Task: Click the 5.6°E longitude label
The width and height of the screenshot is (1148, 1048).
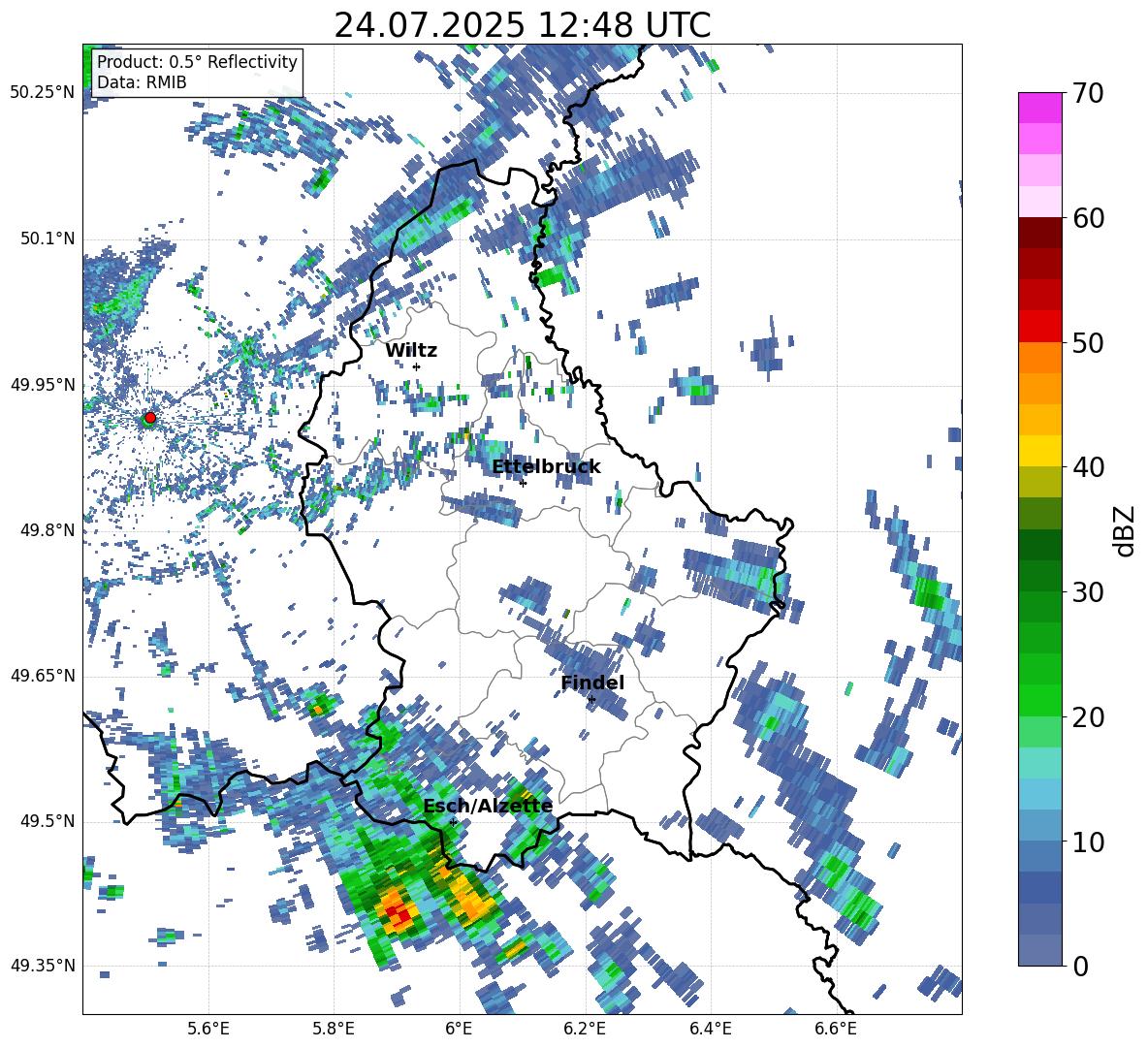Action: point(208,1030)
